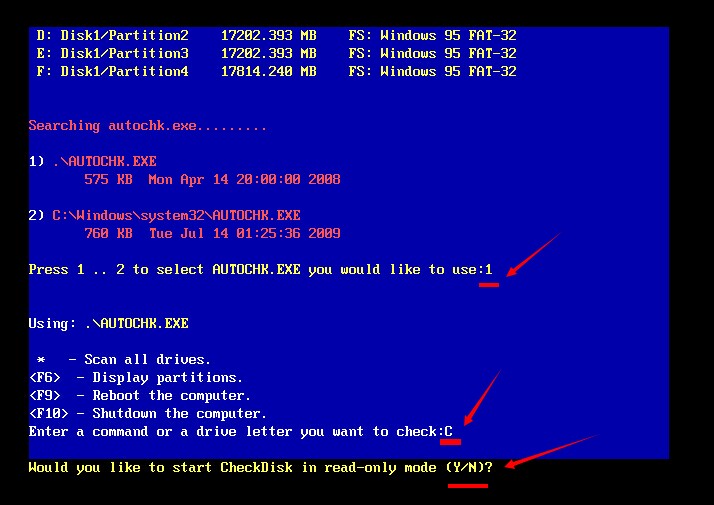The width and height of the screenshot is (714, 505).
Task: Click typed drive letter C after 'check:'
Action: [449, 431]
